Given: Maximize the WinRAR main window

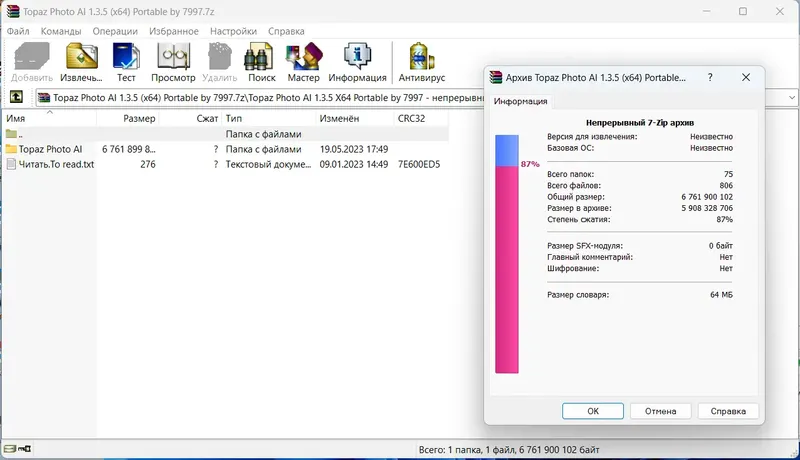Looking at the screenshot, I should pyautogui.click(x=743, y=11).
